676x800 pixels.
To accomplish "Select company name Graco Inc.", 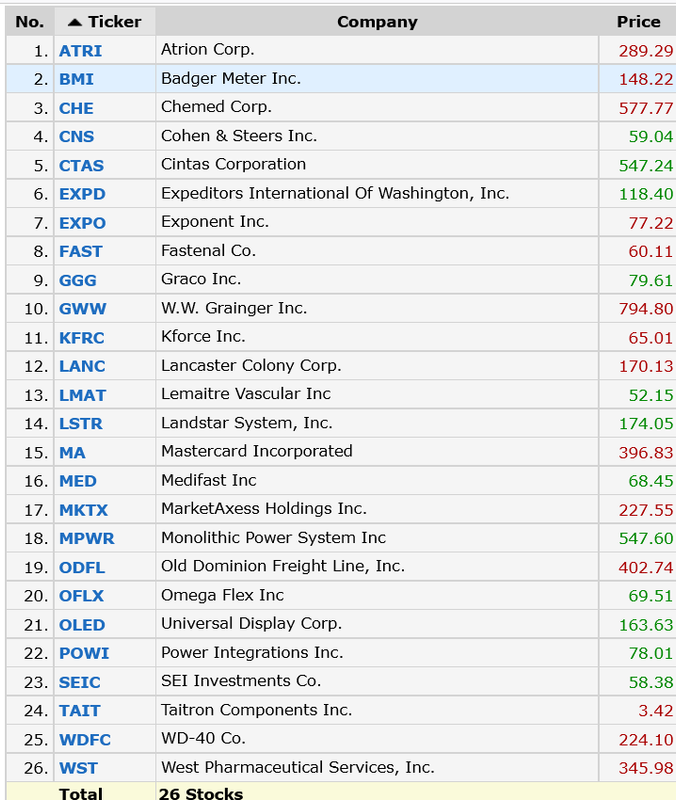I will [x=201, y=279].
